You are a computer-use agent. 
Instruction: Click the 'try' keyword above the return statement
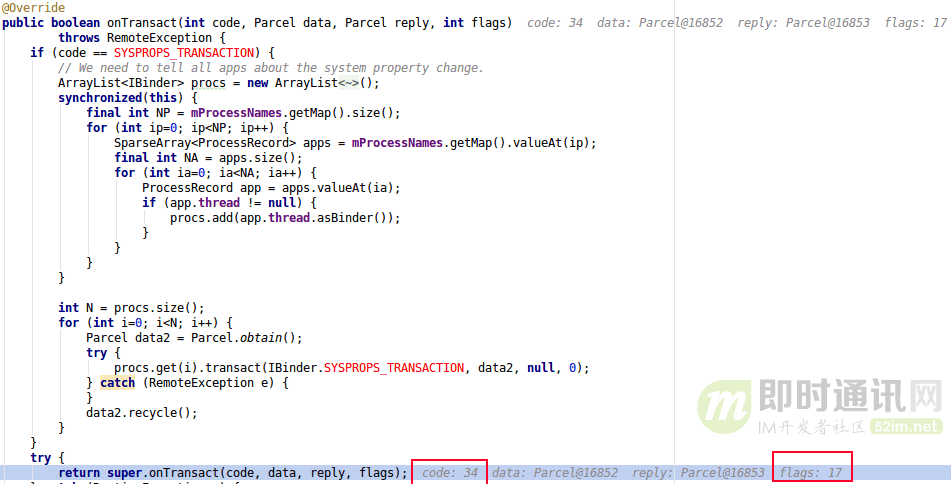41,458
